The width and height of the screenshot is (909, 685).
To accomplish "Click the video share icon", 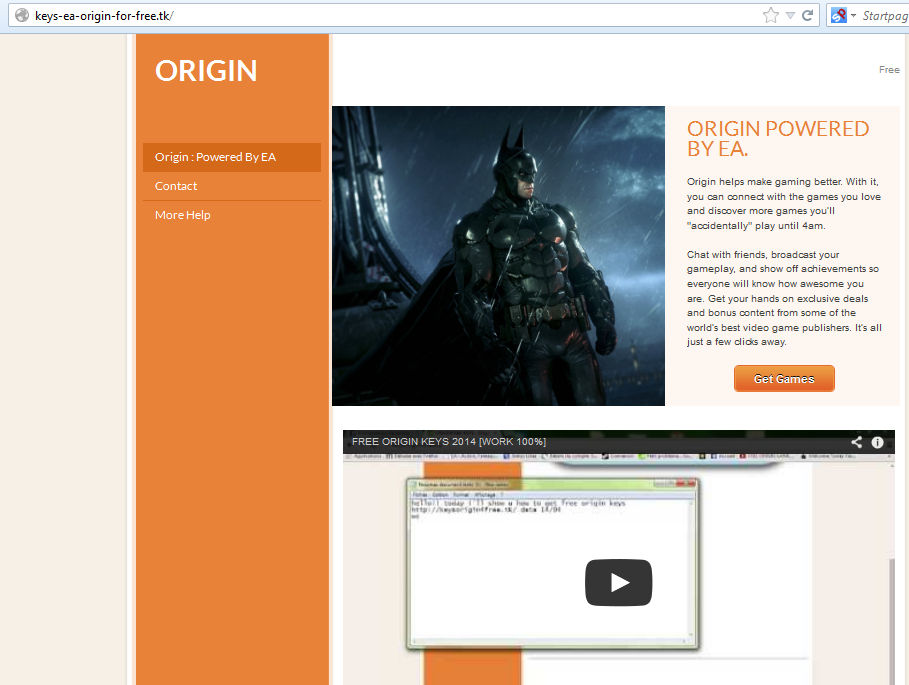I will pyautogui.click(x=856, y=442).
